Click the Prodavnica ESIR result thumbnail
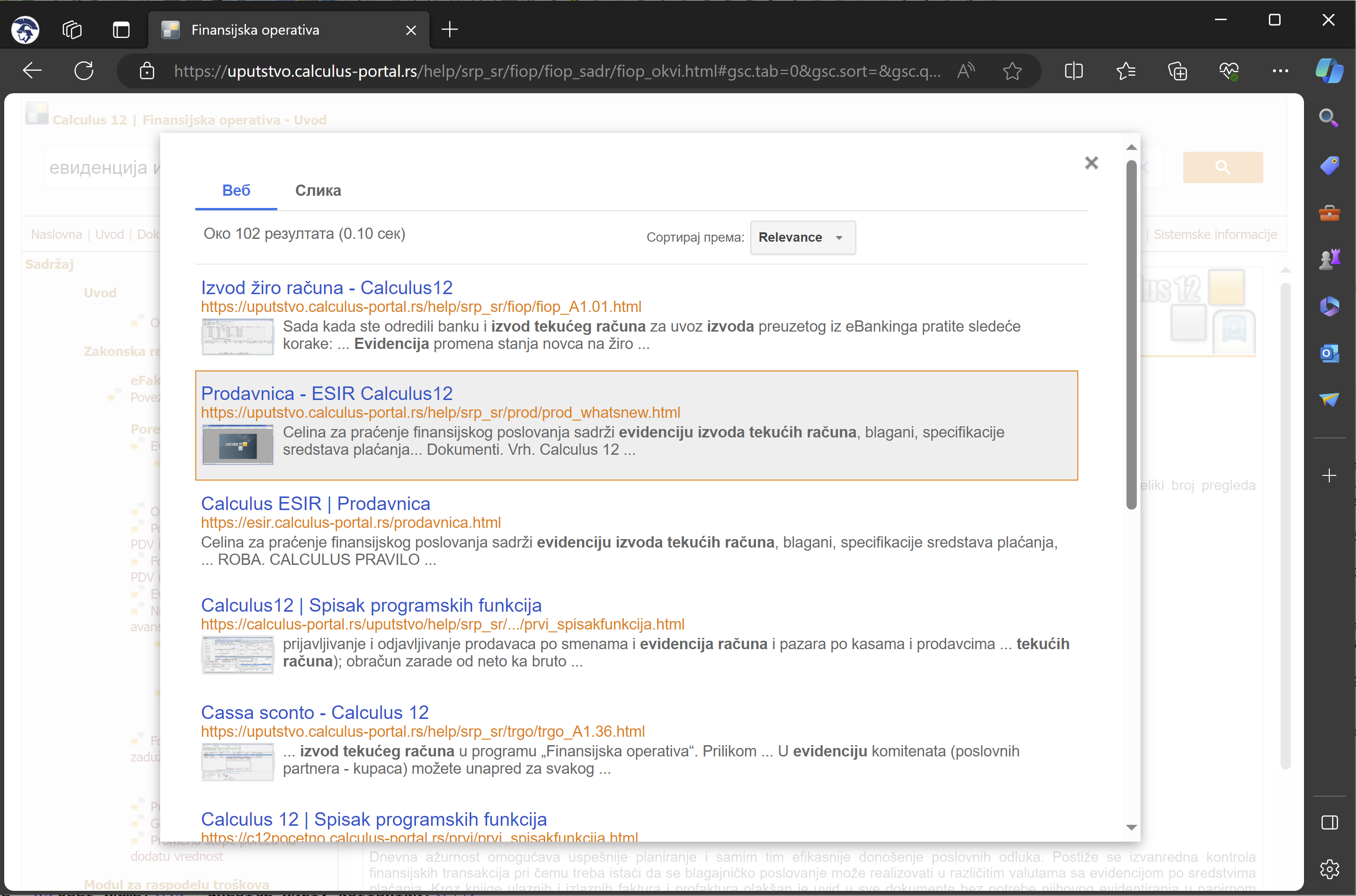 238,444
